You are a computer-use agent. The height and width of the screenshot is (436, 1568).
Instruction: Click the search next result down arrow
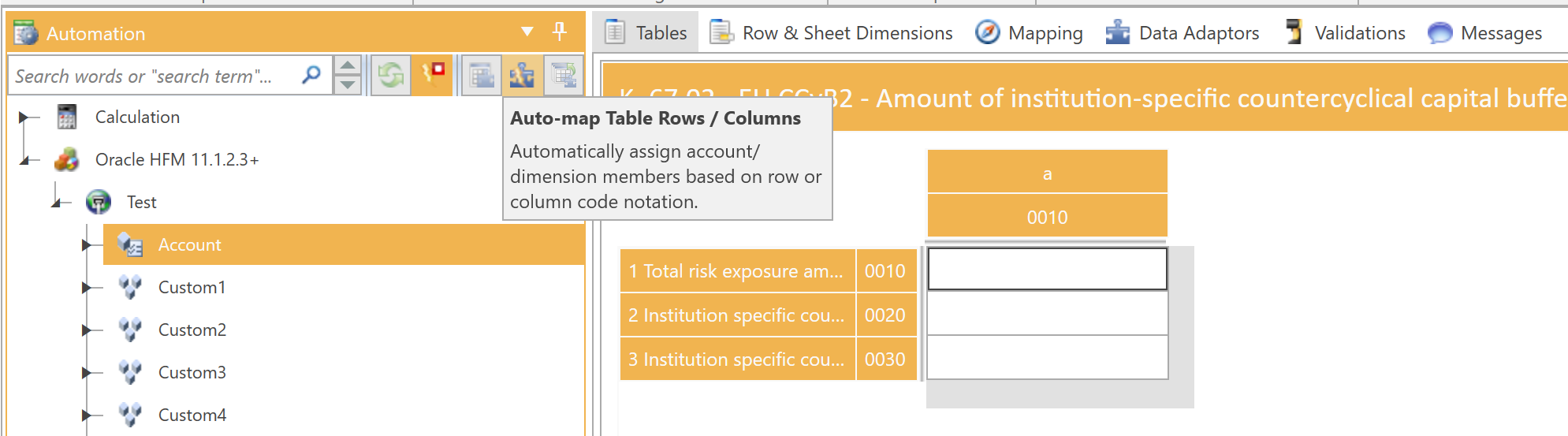348,85
